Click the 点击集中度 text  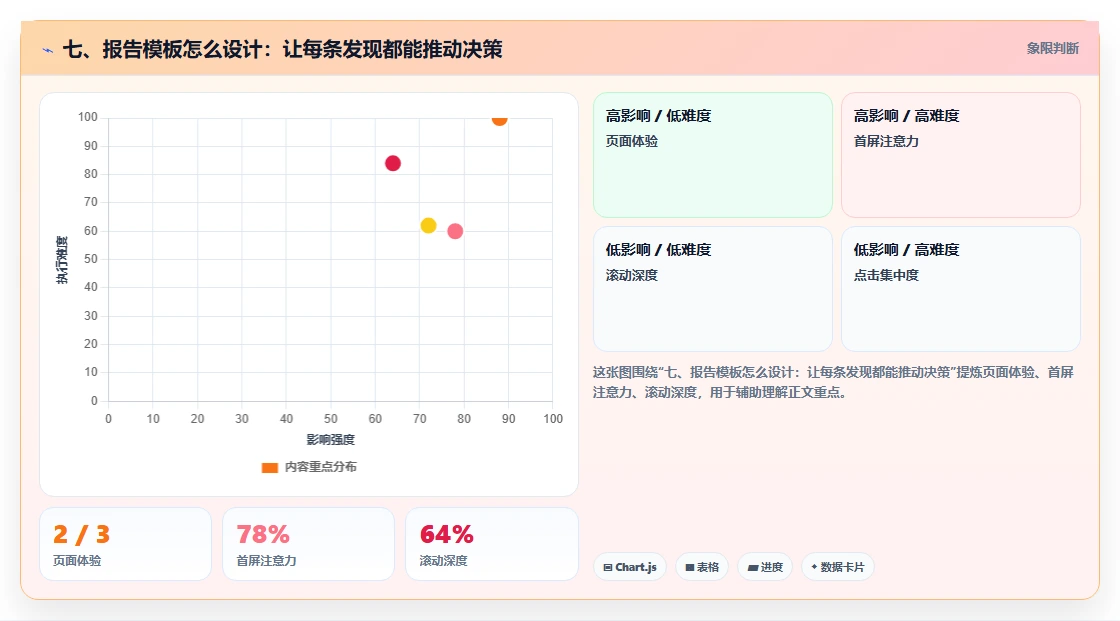click(886, 275)
